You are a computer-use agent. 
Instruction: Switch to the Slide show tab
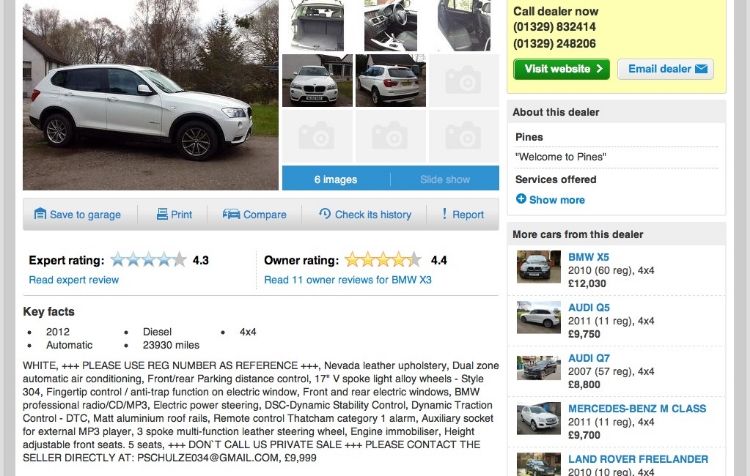point(445,179)
